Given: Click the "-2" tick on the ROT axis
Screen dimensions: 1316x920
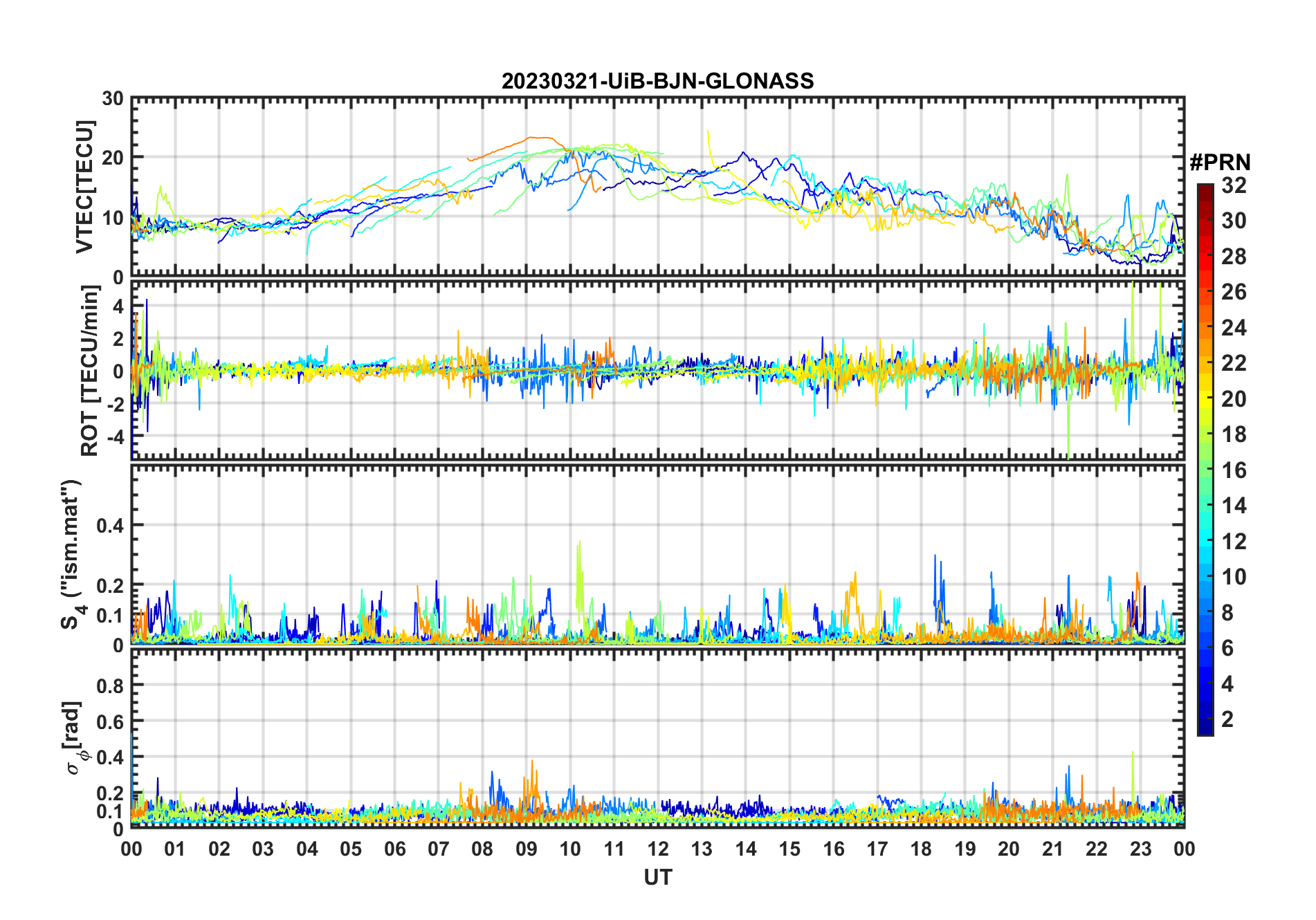Looking at the screenshot, I should coord(115,404).
